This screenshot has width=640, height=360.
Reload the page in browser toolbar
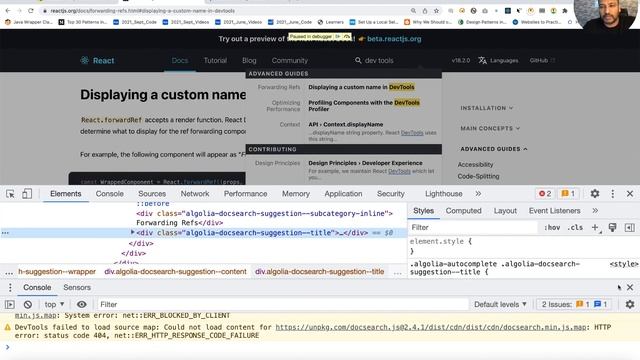point(31,11)
